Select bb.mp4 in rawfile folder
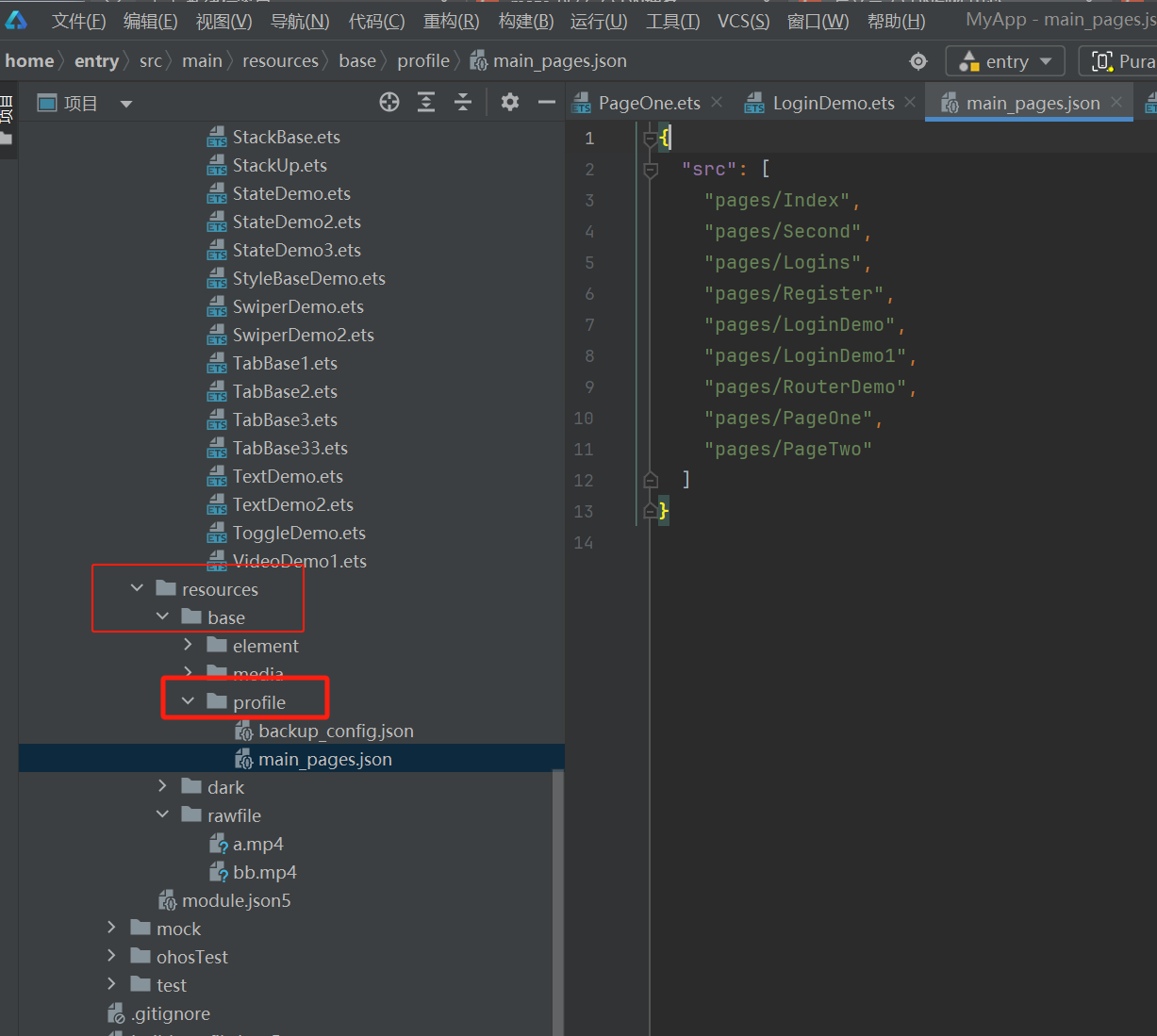Viewport: 1157px width, 1036px height. point(265,872)
